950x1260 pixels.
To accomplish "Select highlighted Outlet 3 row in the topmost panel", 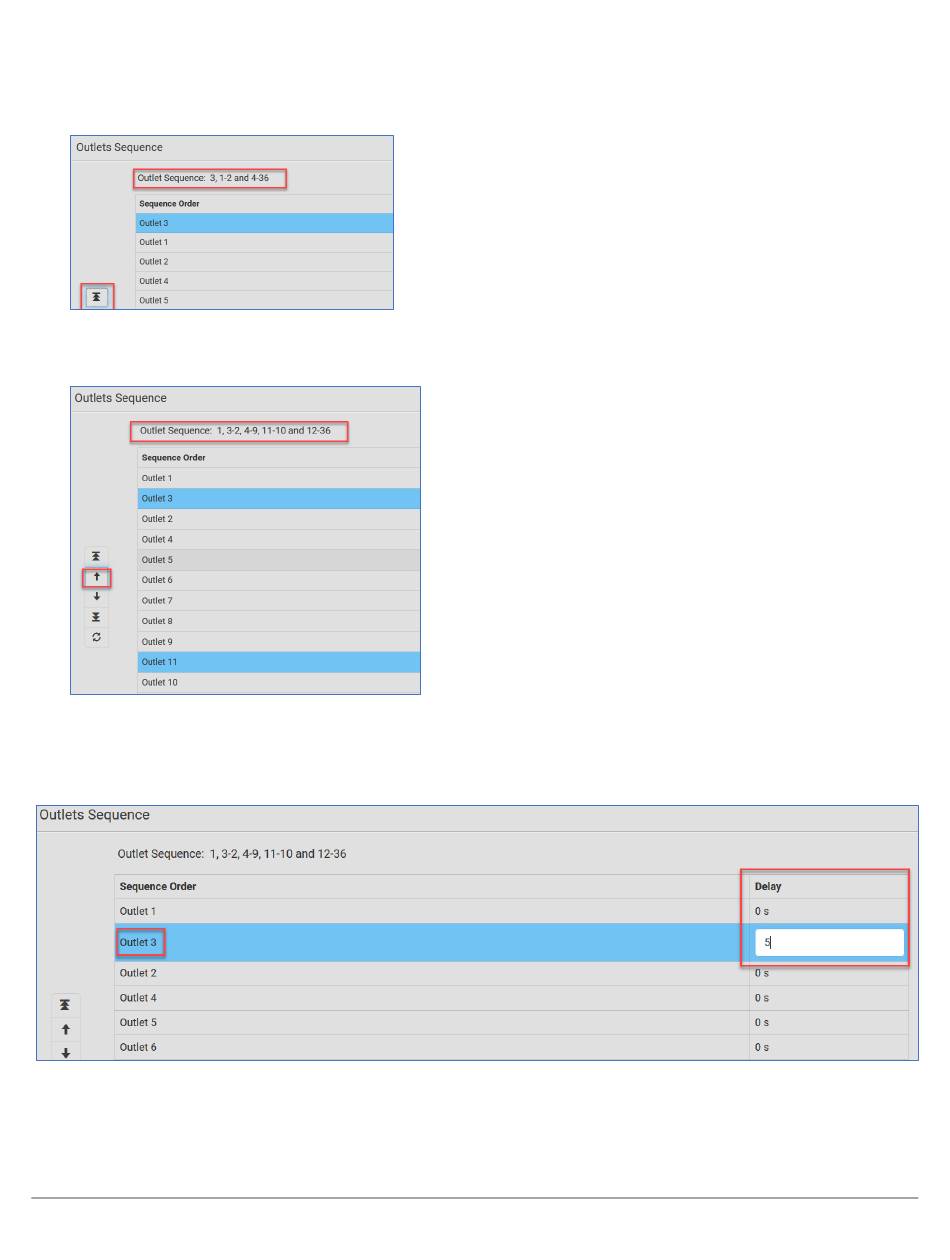I will (264, 223).
